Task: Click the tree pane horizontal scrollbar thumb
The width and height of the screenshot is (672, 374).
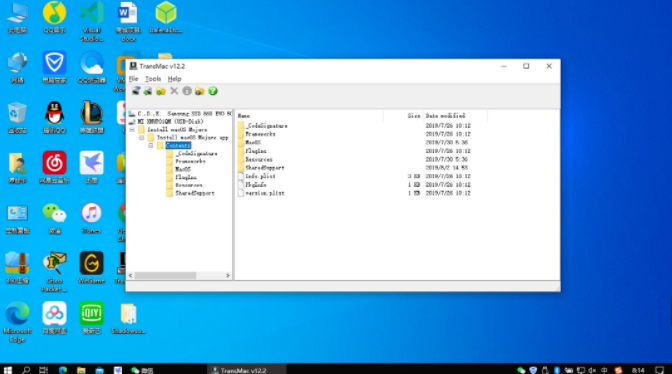Action: point(165,275)
